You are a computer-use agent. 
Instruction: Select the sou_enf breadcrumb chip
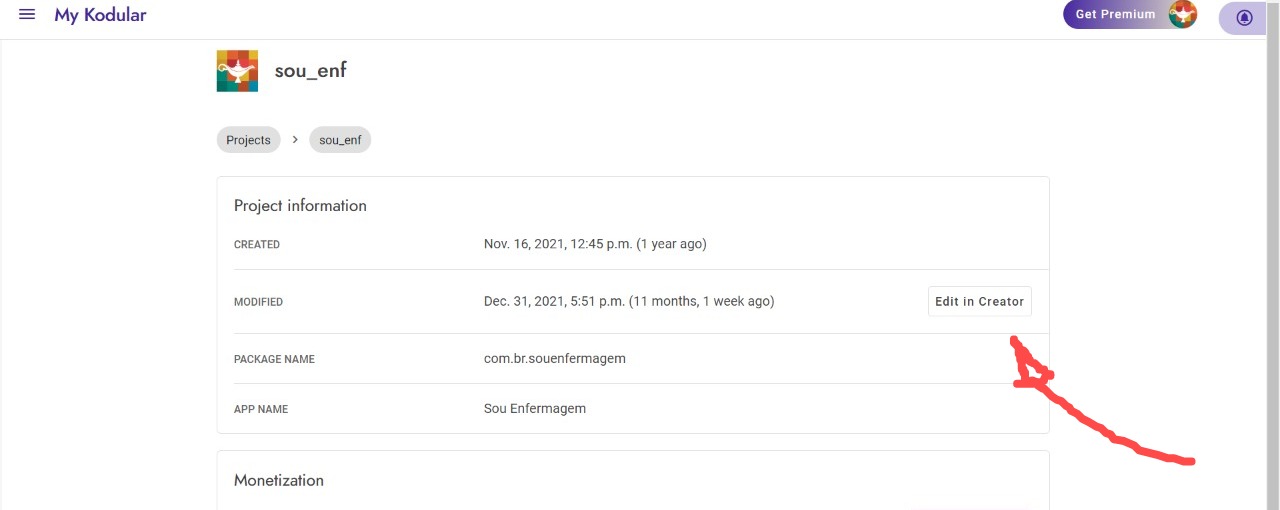pos(340,140)
